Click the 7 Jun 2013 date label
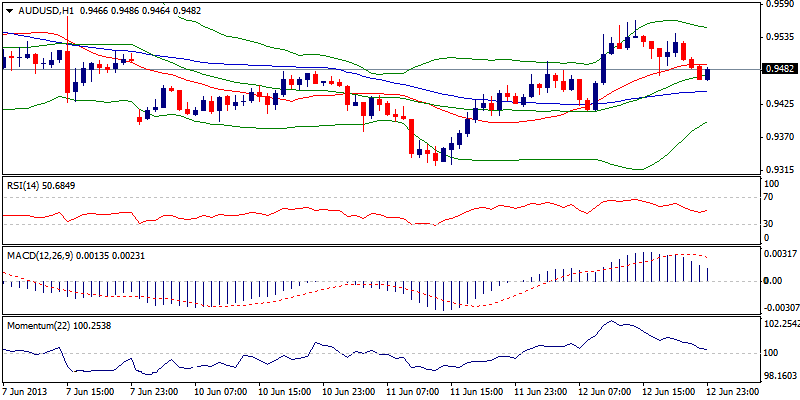This screenshot has height=400, width=800. coord(24,393)
